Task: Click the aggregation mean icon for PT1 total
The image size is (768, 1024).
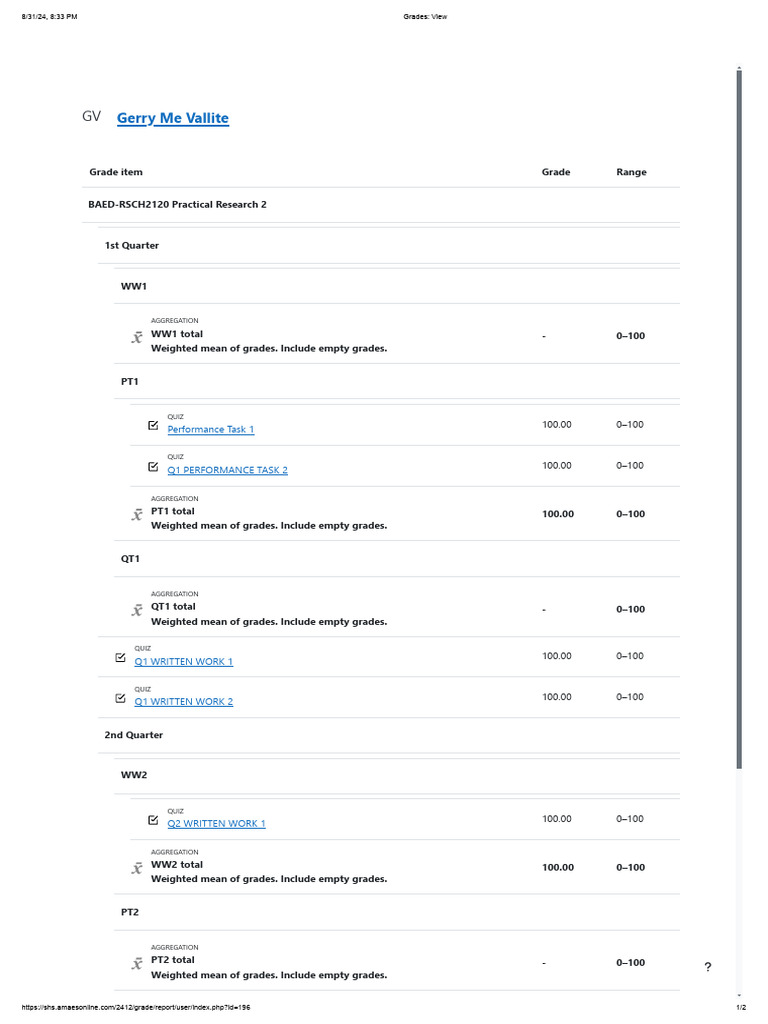Action: tap(136, 515)
